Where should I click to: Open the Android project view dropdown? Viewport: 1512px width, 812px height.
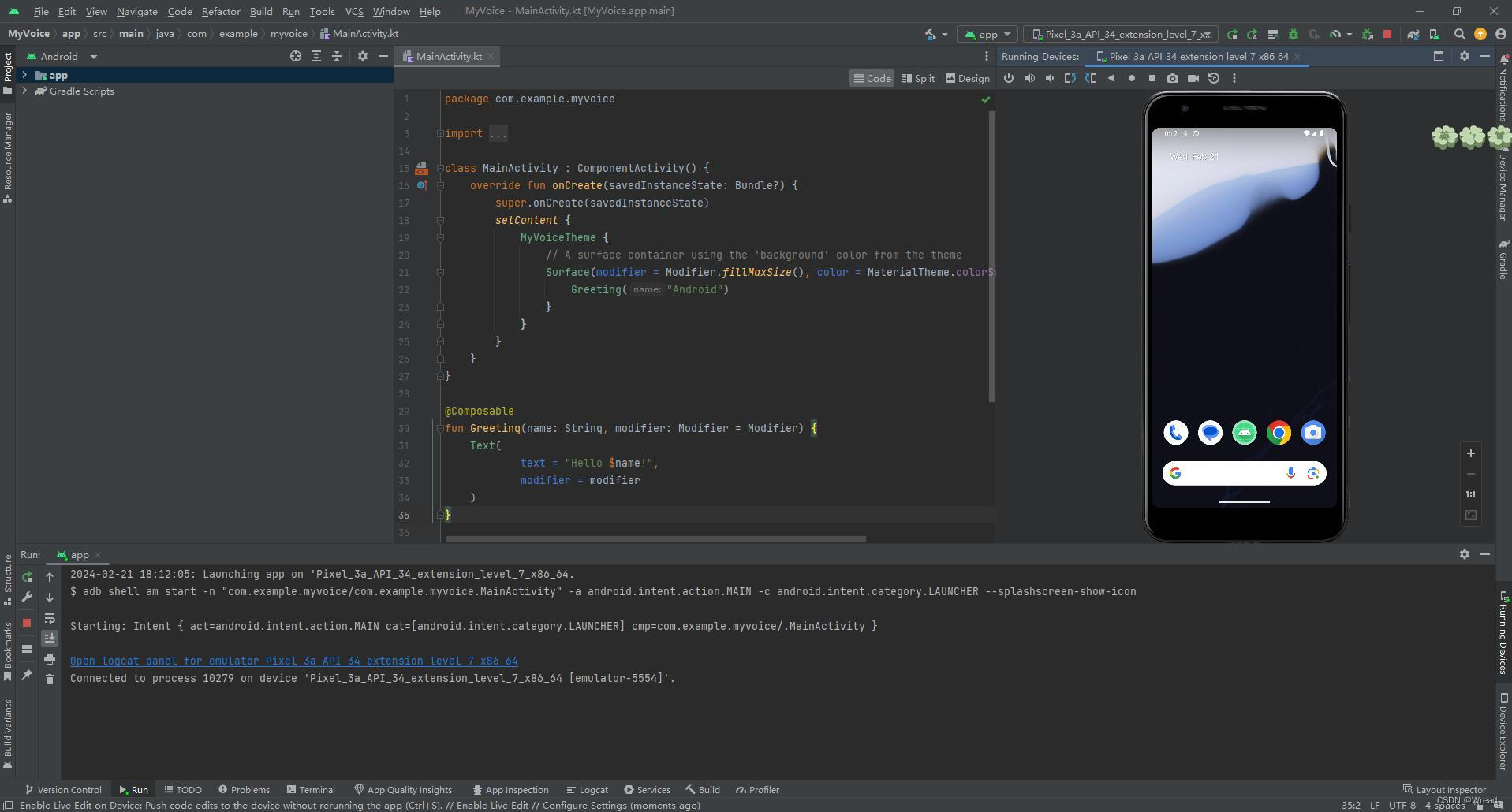[x=62, y=56]
